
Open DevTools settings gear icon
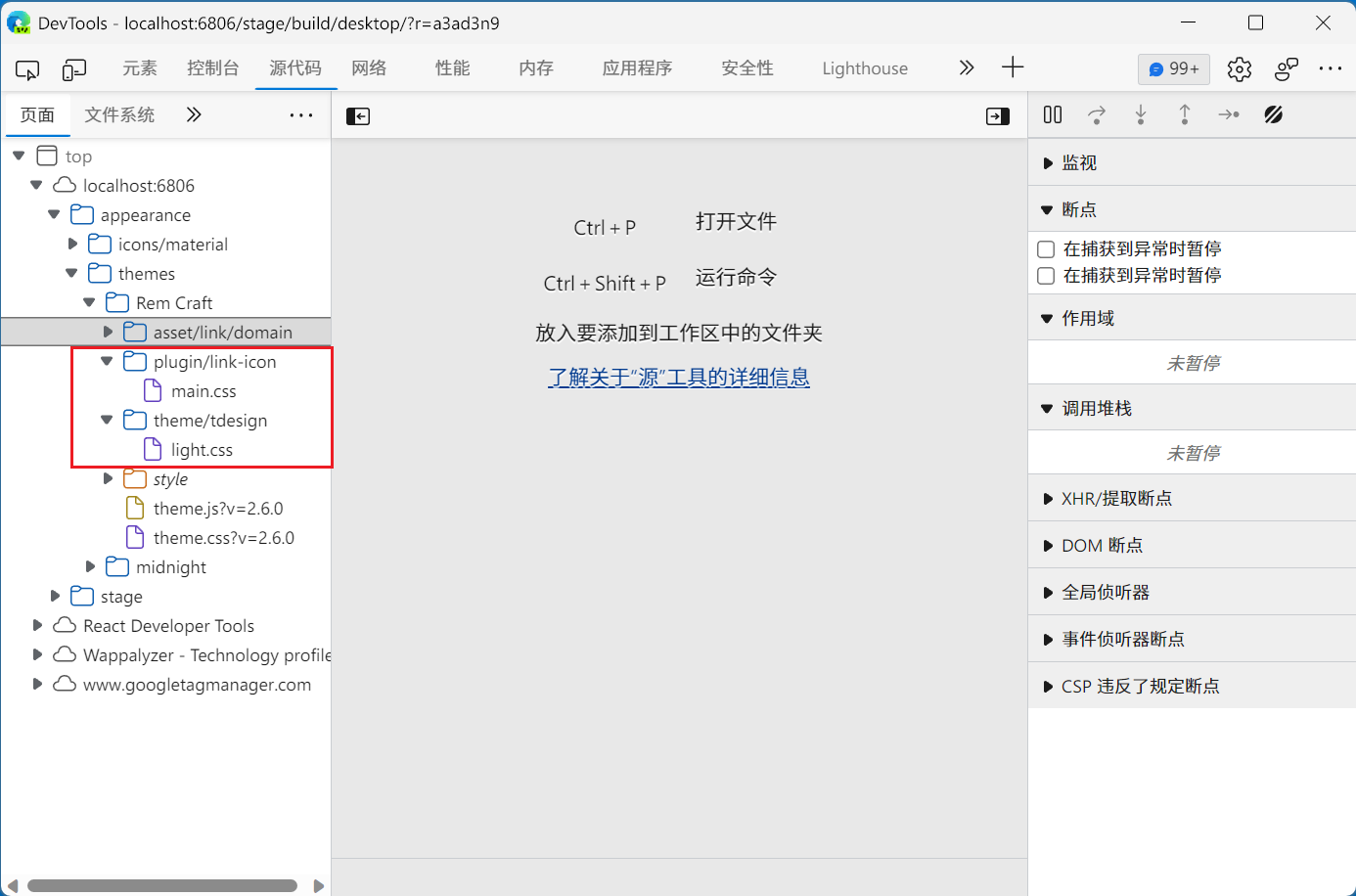coord(1239,68)
